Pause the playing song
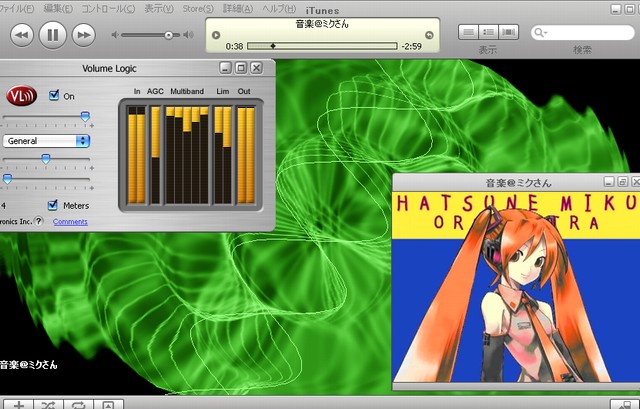640x409 pixels. tap(53, 35)
